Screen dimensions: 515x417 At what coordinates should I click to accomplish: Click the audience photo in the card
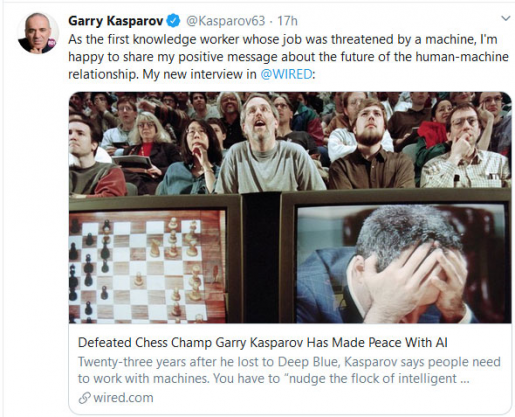(x=290, y=143)
